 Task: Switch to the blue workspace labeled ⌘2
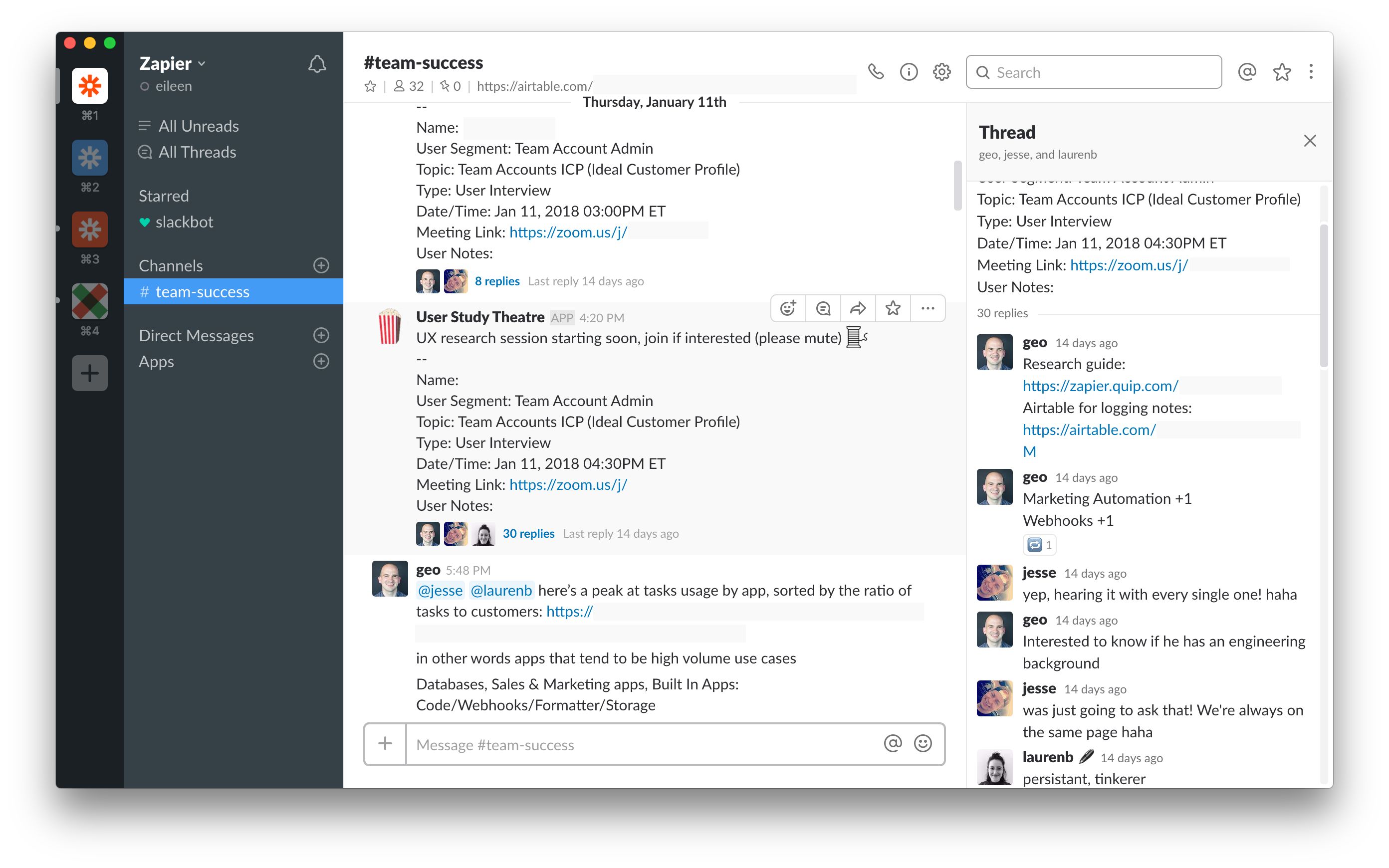tap(89, 157)
